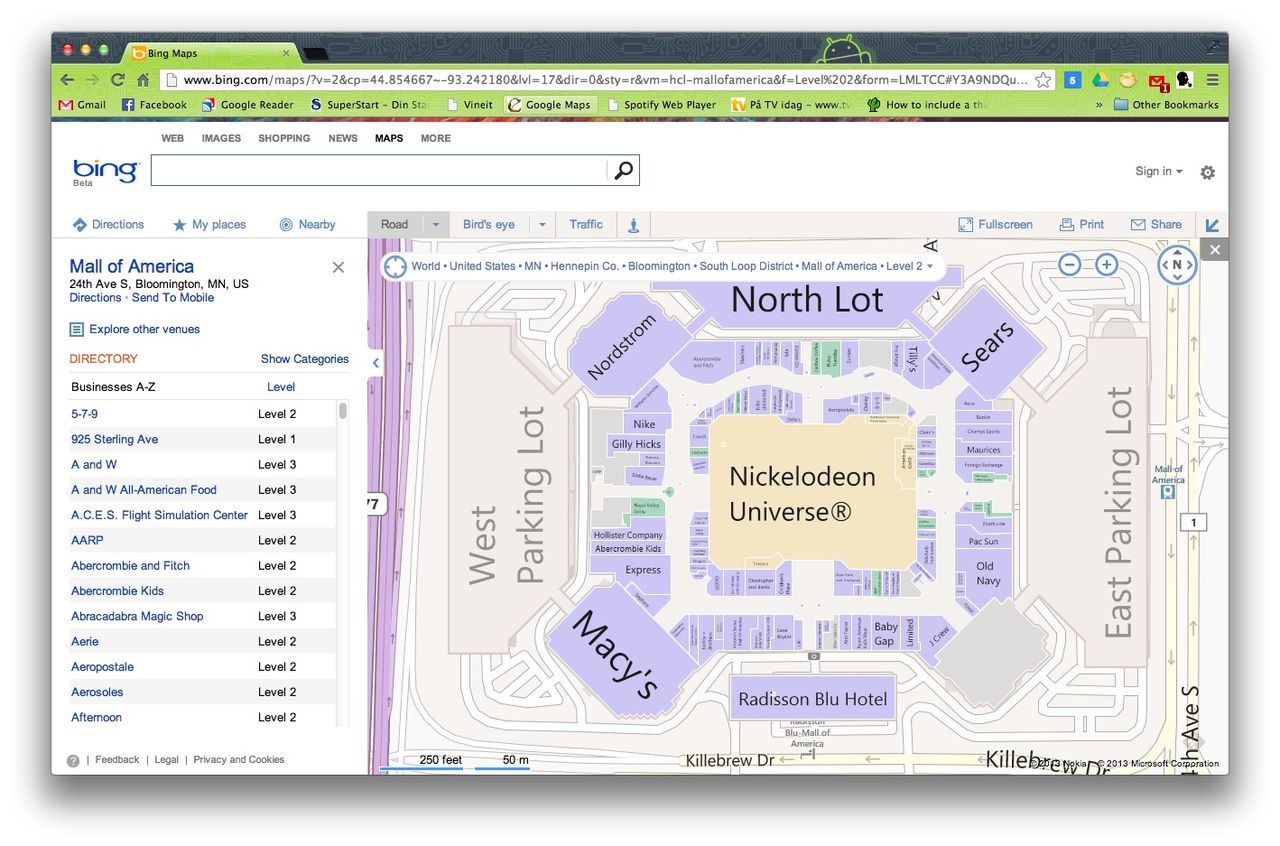1280x846 pixels.
Task: Open the Bird's eye dropdown arrow
Action: [x=542, y=225]
